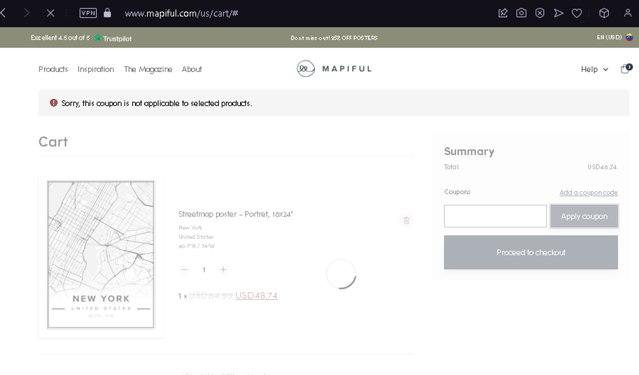Screen dimensions: 639x375
Task: Expand the Help dropdown
Action: click(x=594, y=69)
